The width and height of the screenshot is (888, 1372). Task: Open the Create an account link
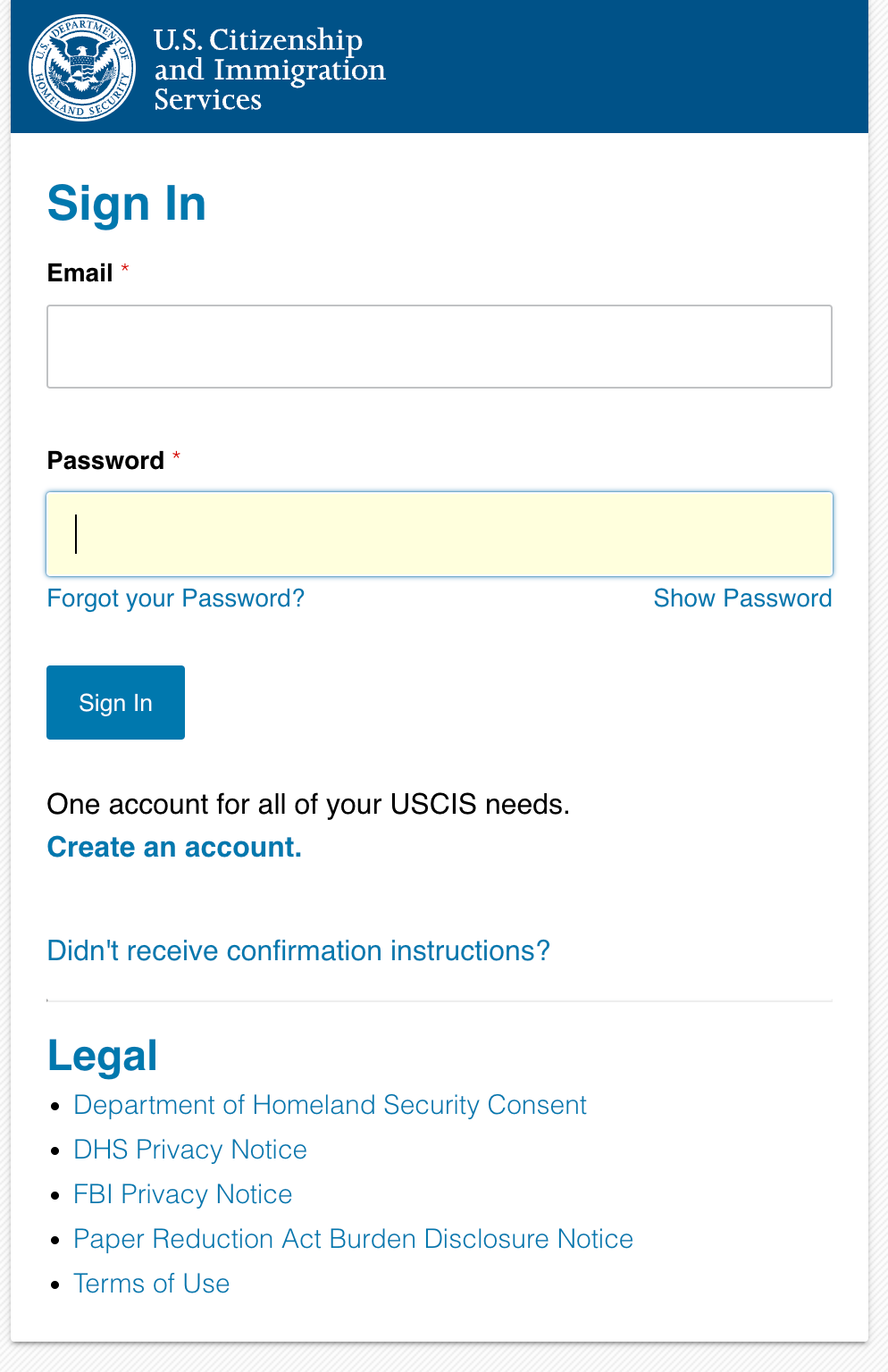[x=174, y=847]
